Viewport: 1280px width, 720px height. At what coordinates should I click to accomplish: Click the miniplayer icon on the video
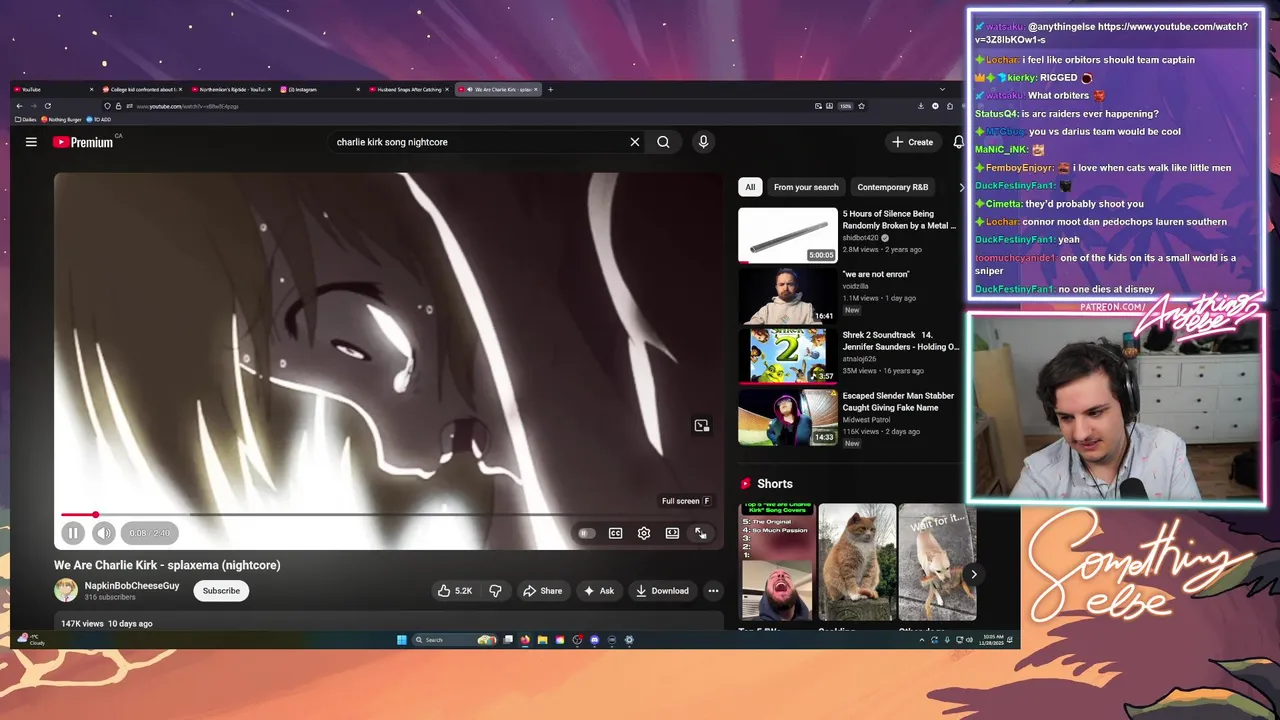point(702,426)
